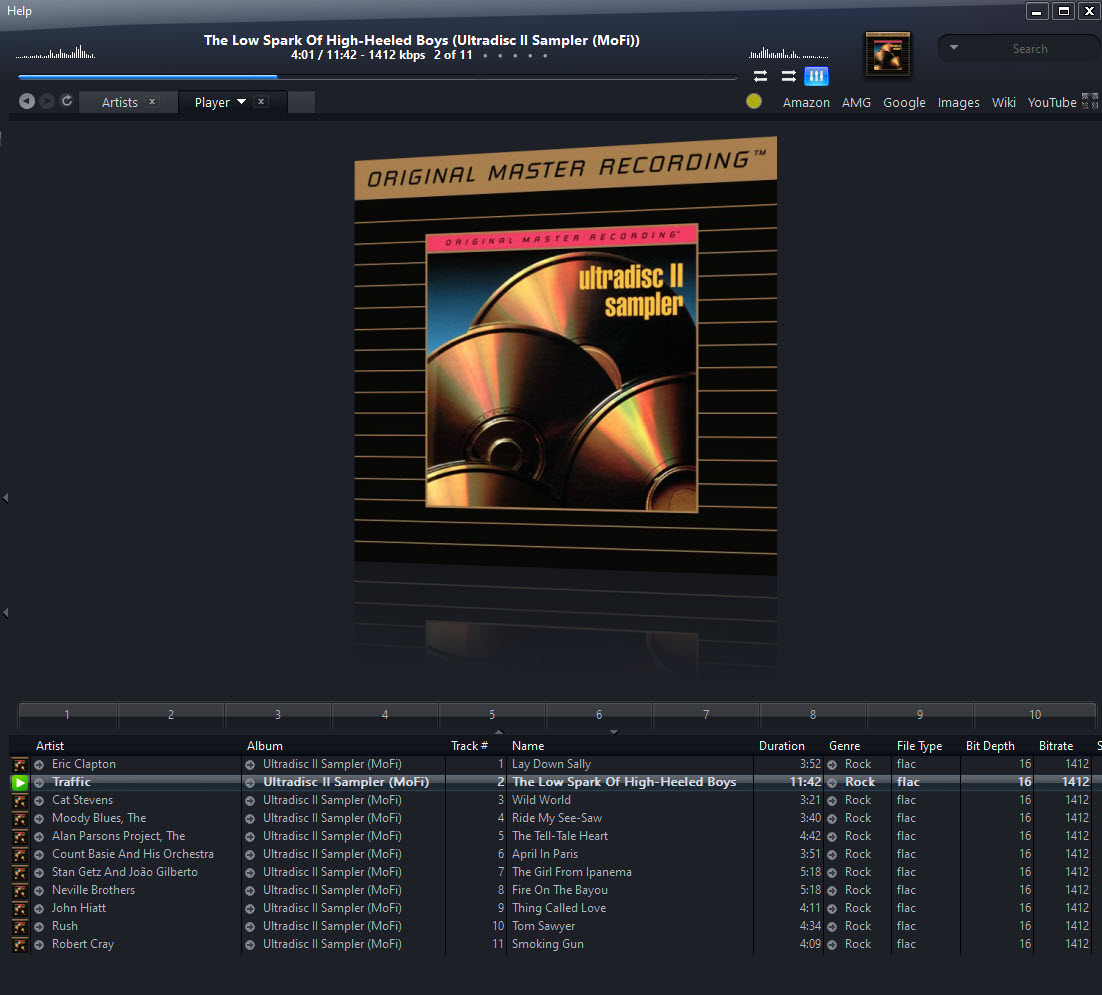Open the Amazon link
The width and height of the screenshot is (1102, 995).
pyautogui.click(x=806, y=102)
